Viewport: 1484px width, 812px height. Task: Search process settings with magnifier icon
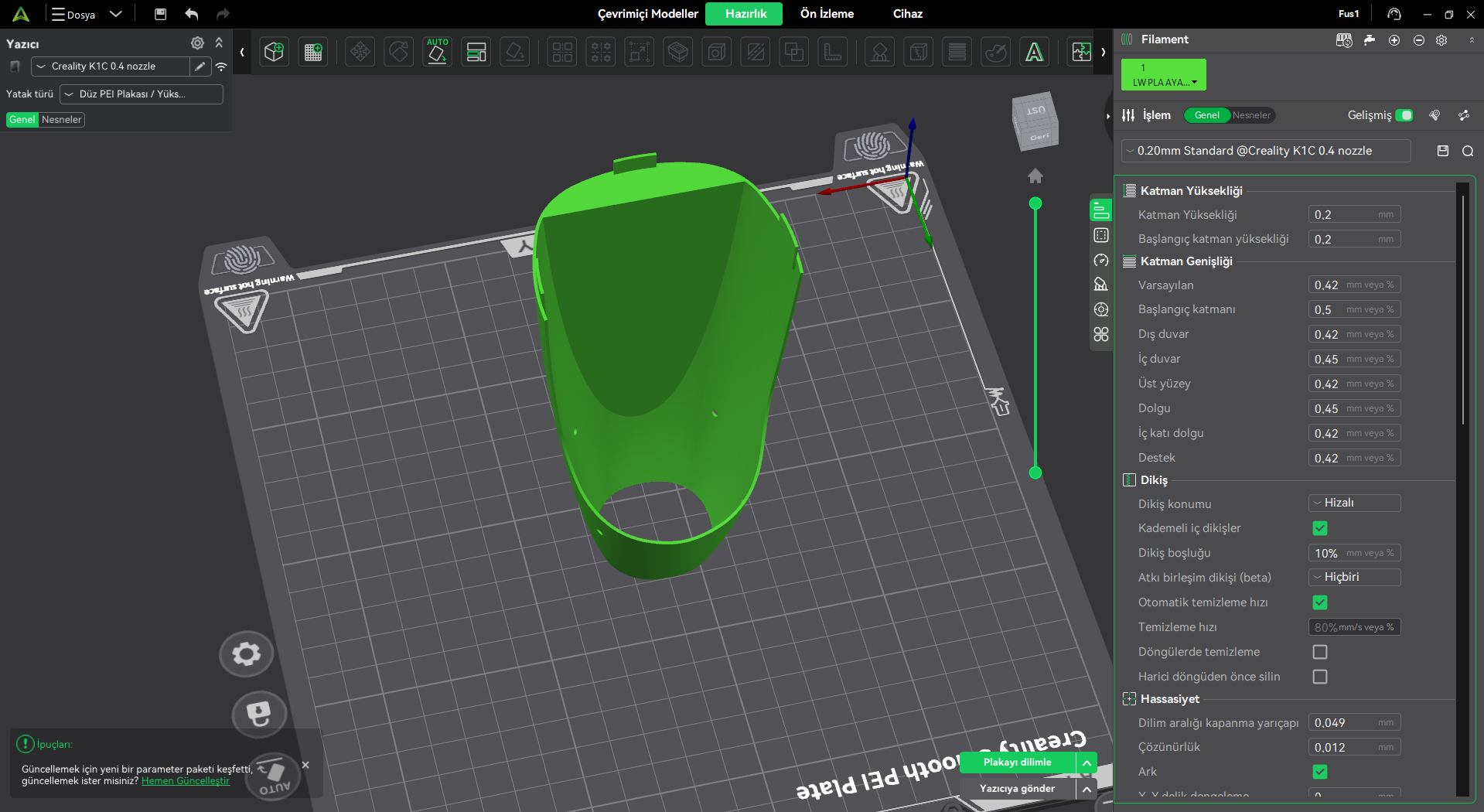(x=1467, y=152)
